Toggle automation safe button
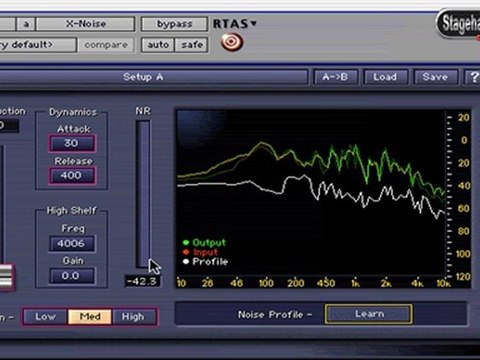This screenshot has height=360, width=480. pyautogui.click(x=192, y=45)
